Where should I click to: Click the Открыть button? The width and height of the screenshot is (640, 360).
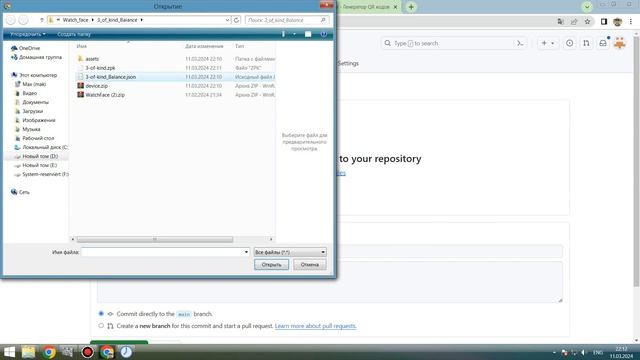click(271, 264)
